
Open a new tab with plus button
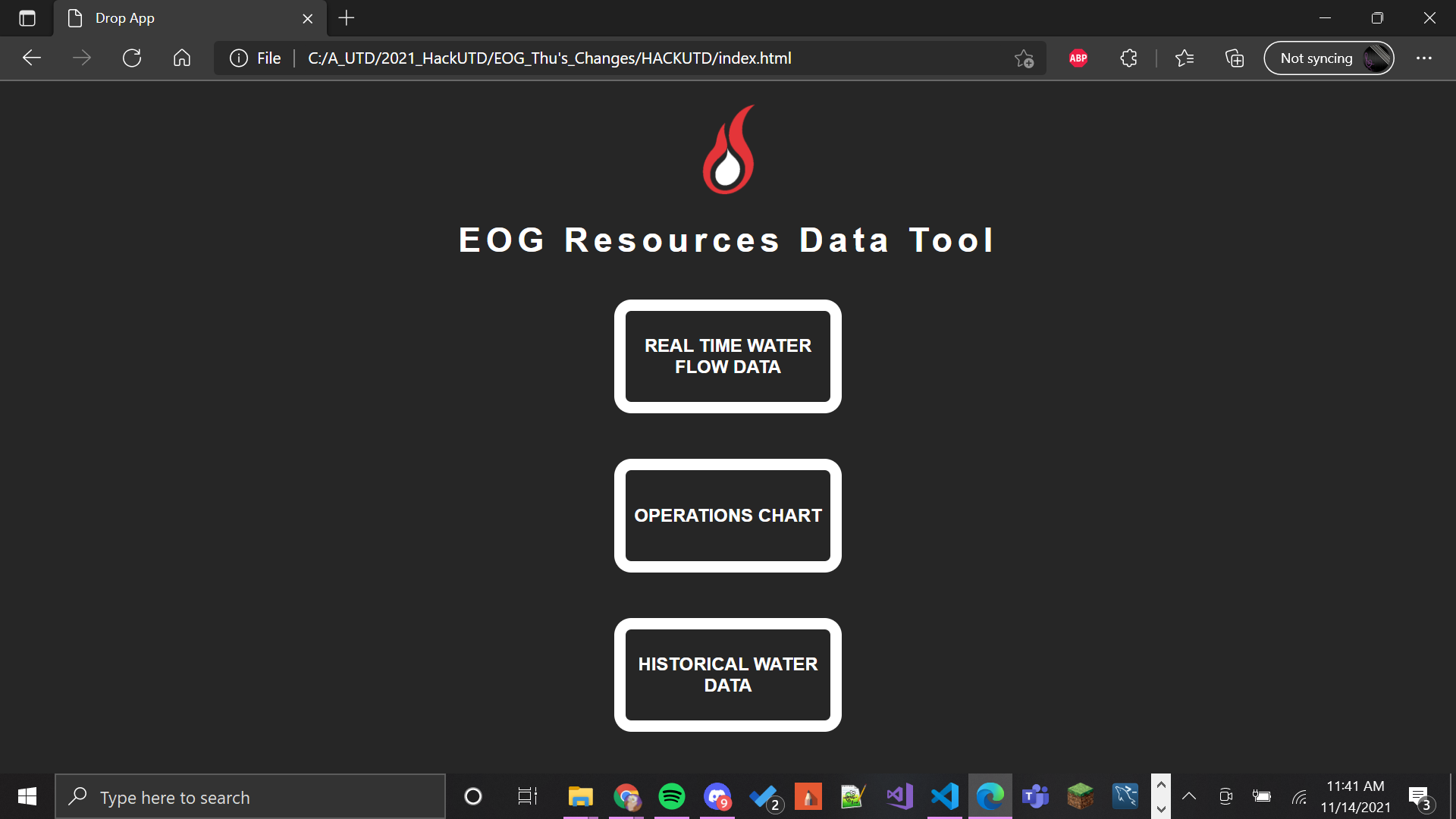tap(347, 18)
